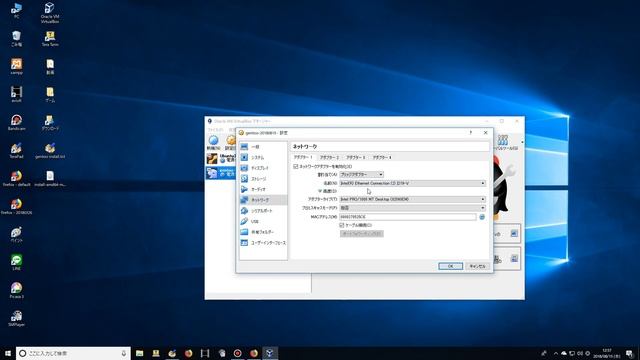Screen dimensions: 640x360
Task: Click the MAC Address input field
Action: click(408, 217)
